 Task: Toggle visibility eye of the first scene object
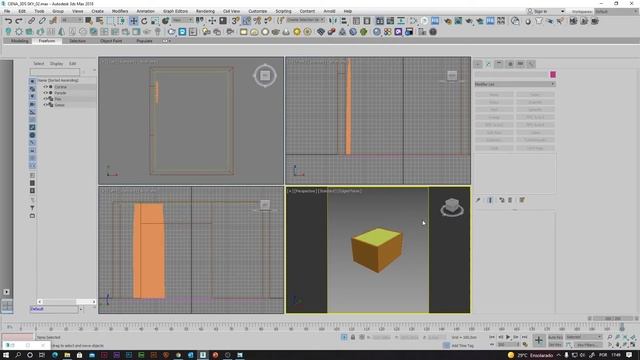46,87
